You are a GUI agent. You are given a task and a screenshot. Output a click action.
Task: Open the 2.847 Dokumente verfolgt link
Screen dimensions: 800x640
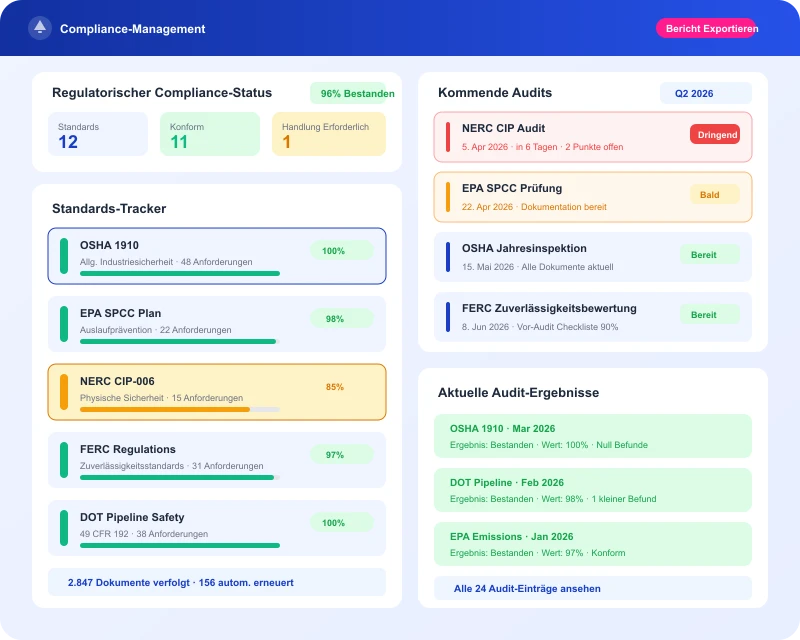[x=217, y=582]
